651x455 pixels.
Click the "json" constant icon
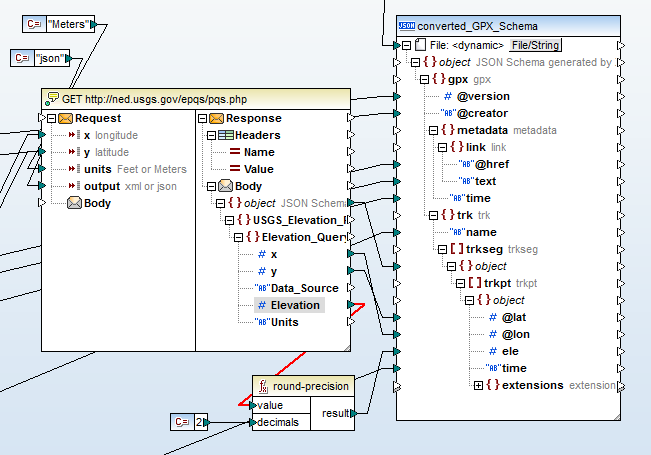[23, 59]
